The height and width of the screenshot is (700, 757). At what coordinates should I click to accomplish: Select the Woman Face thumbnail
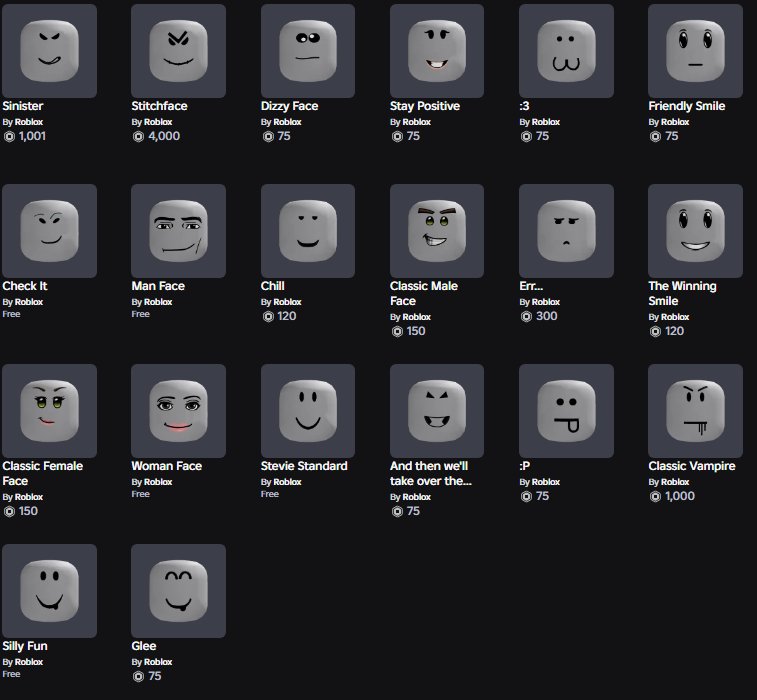178,411
